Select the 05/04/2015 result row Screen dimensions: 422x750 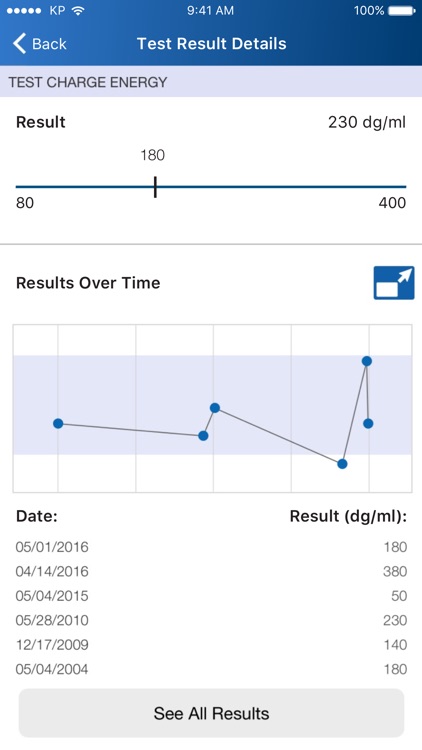[x=211, y=596]
